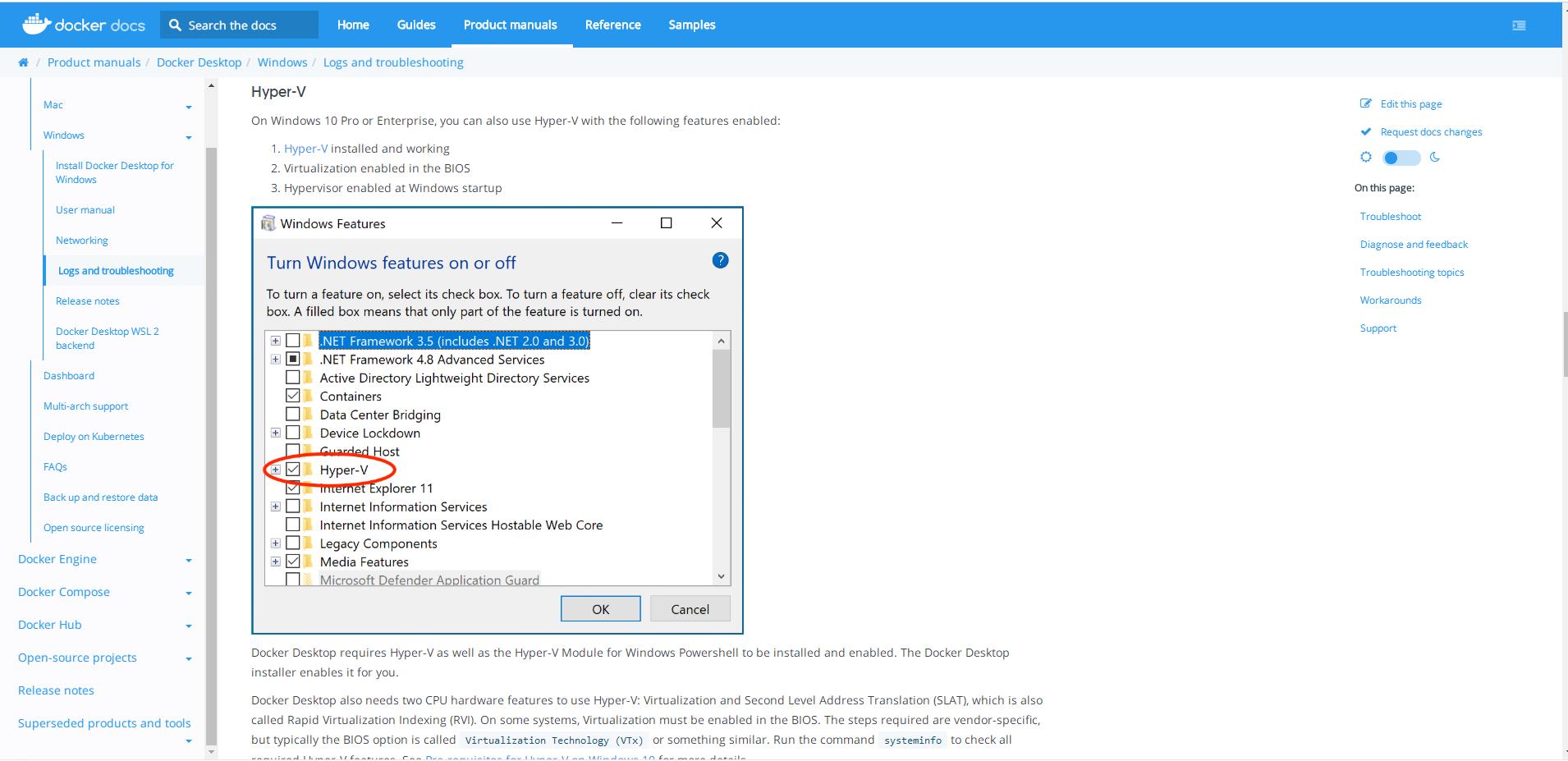Click the OK button in Windows Features

pyautogui.click(x=601, y=609)
